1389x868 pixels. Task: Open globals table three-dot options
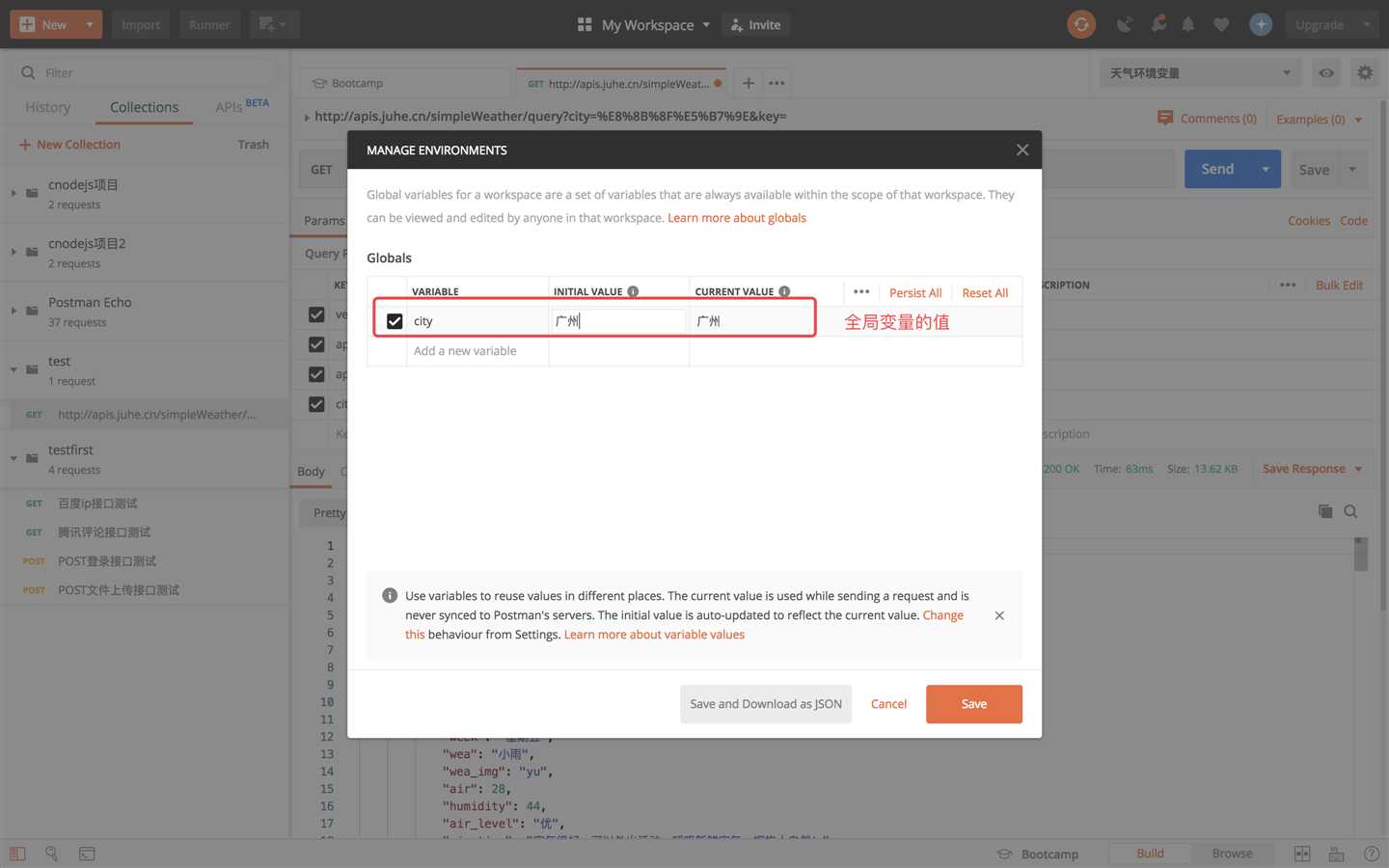coord(861,291)
